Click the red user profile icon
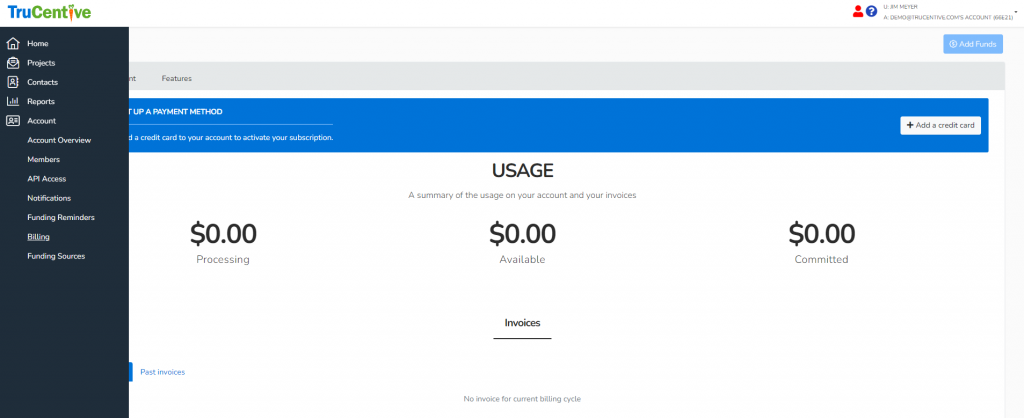Screen dimensions: 1024x418 click(x=858, y=12)
